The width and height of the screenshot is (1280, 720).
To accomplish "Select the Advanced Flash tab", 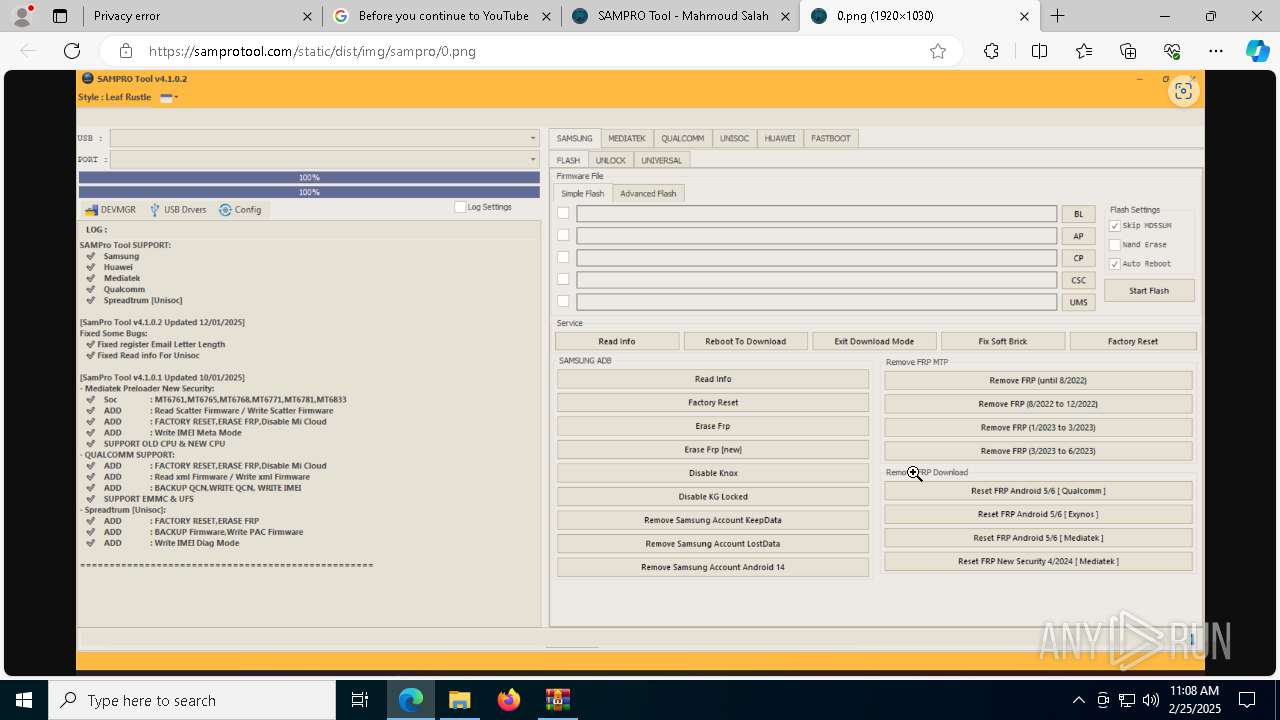I will point(648,193).
